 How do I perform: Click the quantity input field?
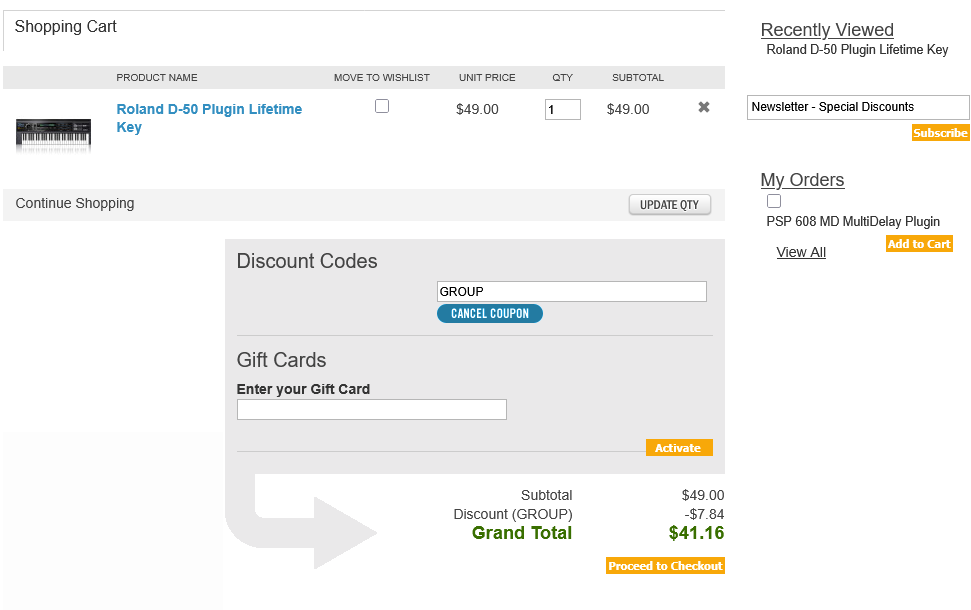562,109
